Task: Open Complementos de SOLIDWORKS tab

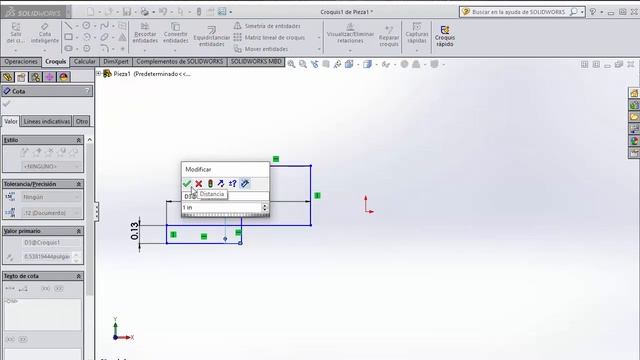Action: (x=180, y=62)
